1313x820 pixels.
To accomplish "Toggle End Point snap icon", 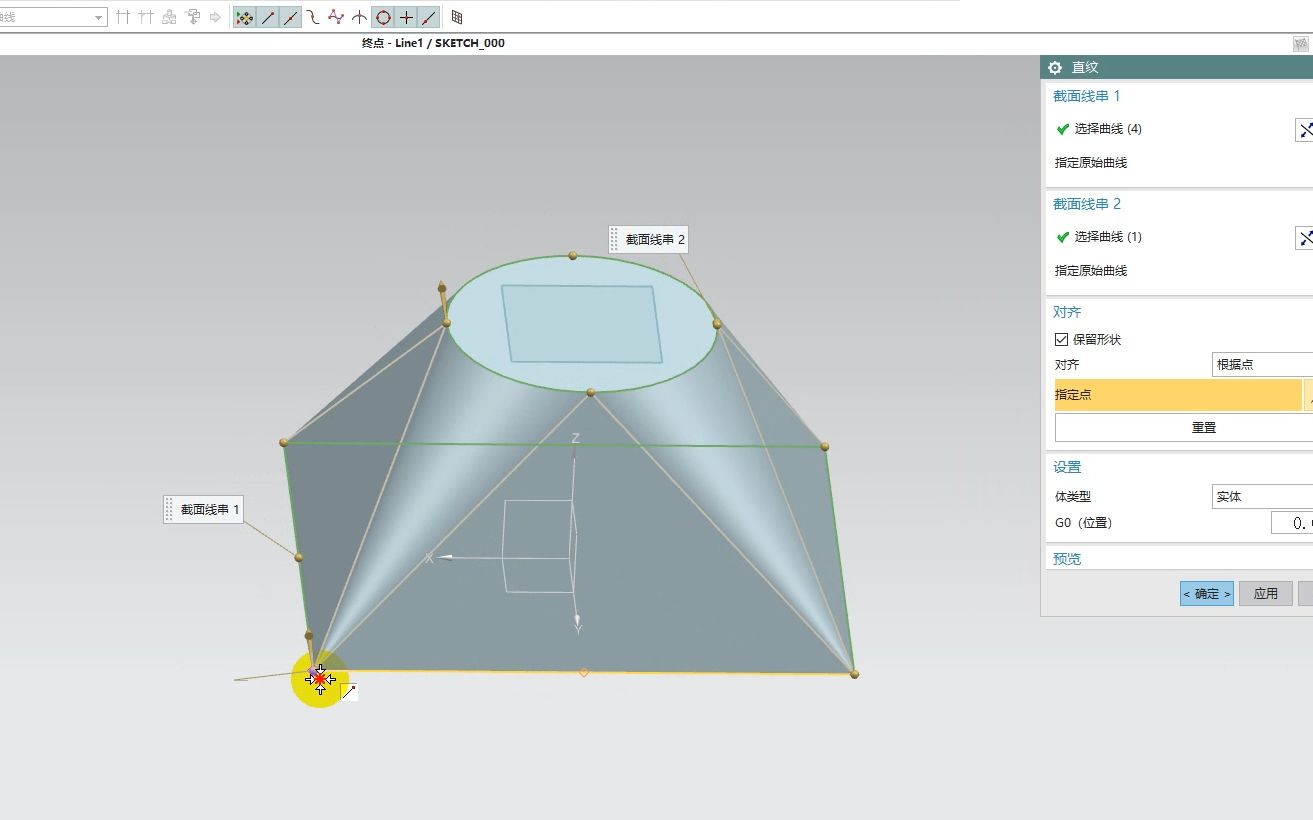I will [268, 18].
